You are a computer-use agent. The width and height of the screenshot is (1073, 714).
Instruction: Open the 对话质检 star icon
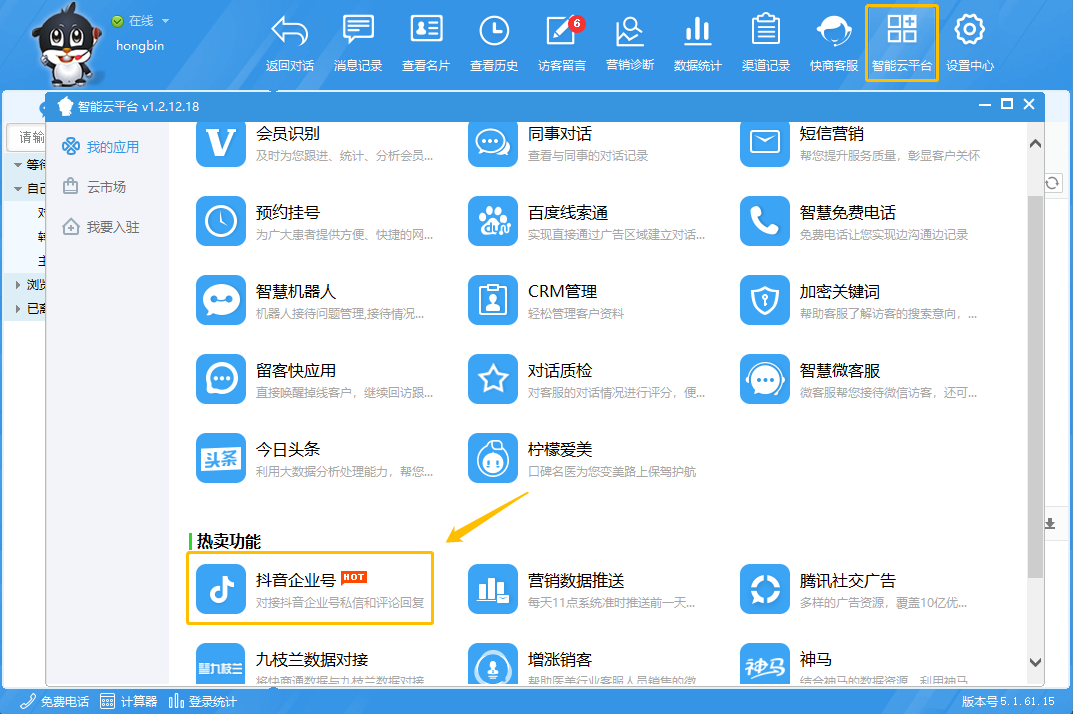pyautogui.click(x=493, y=379)
